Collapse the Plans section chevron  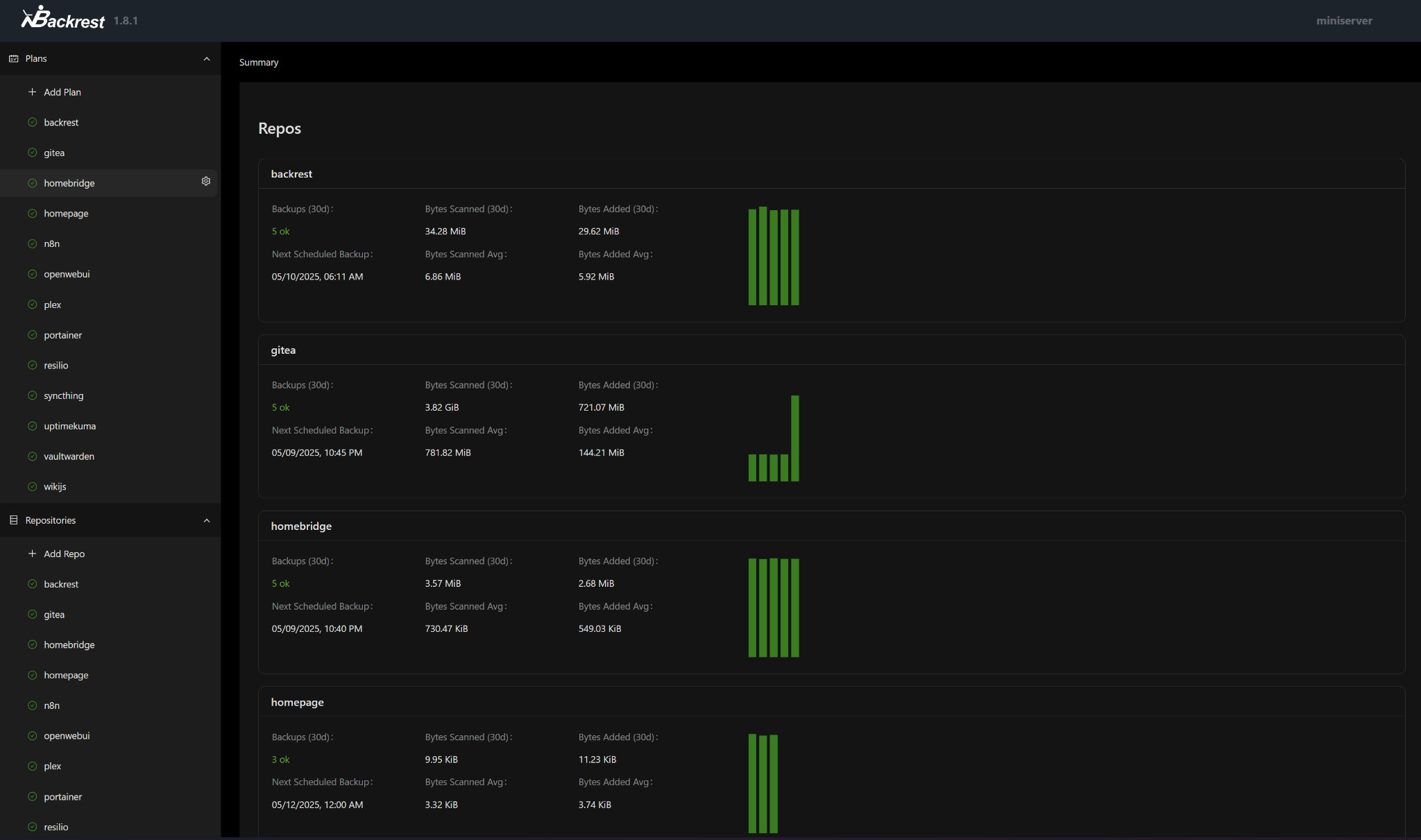point(207,59)
